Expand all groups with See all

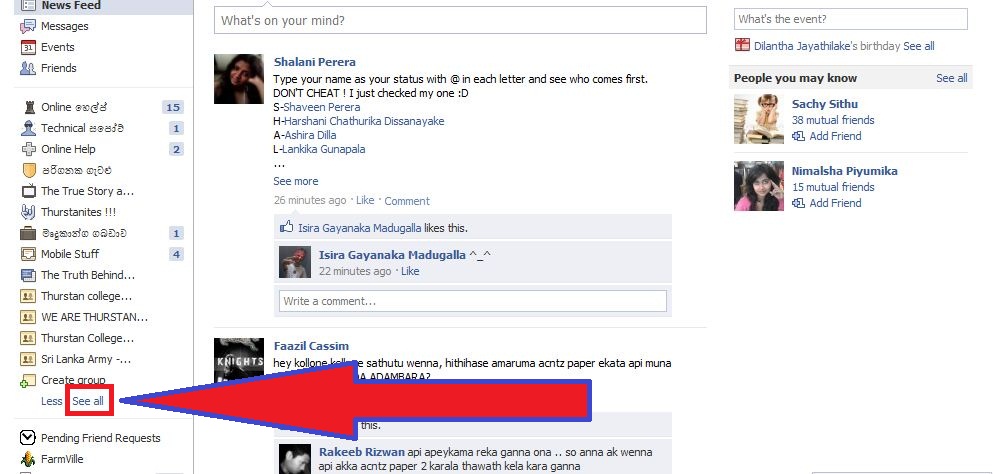[x=88, y=401]
